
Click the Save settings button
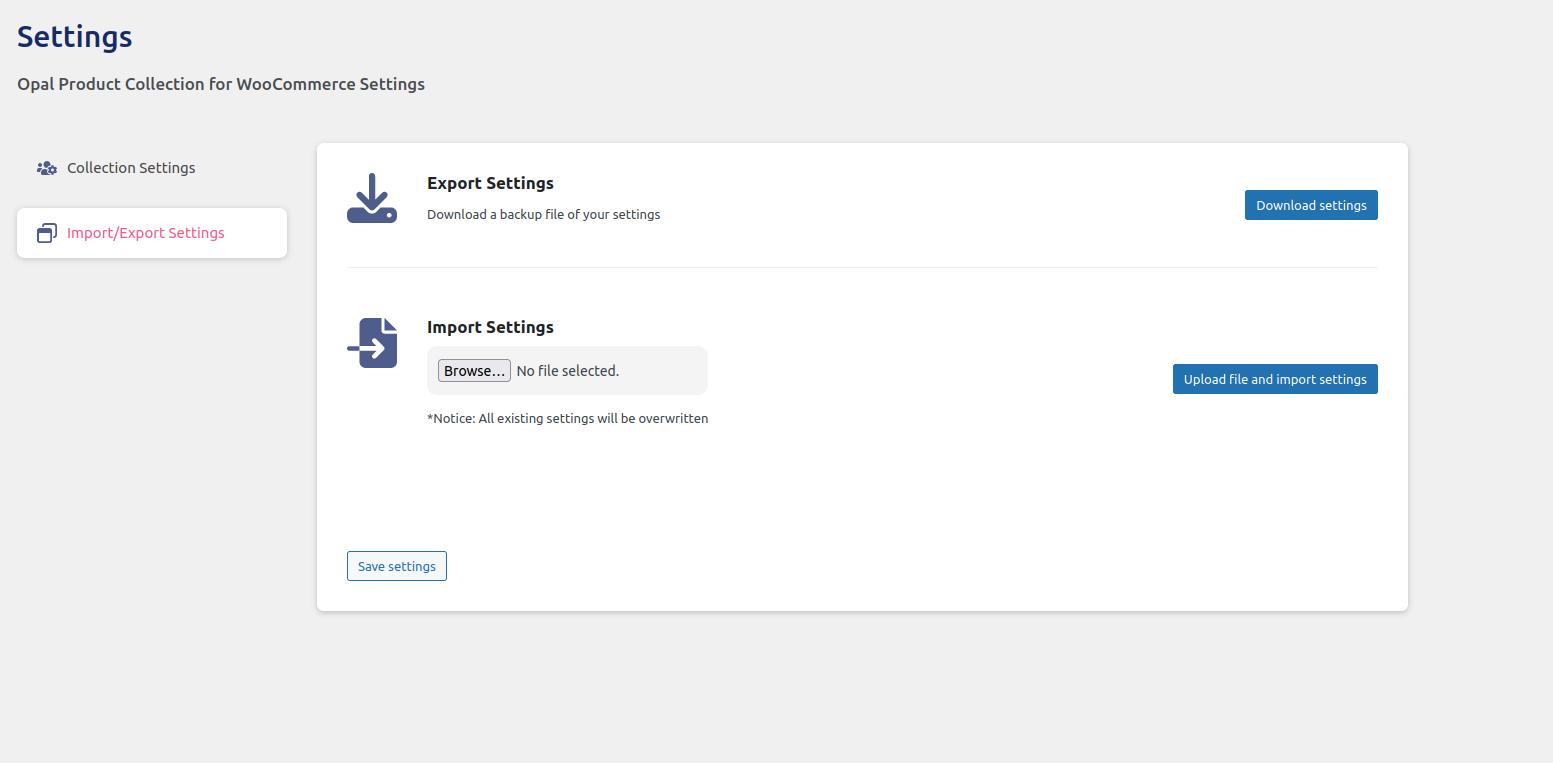[x=397, y=566]
